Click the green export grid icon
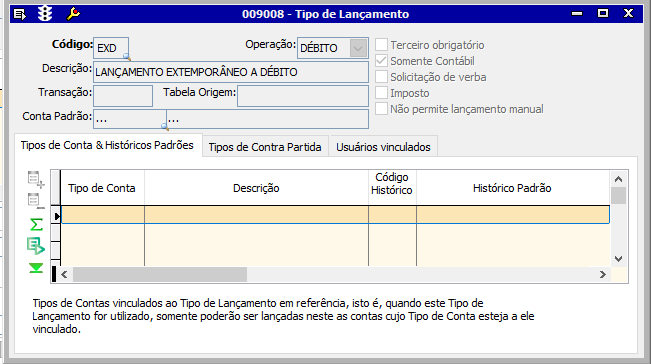The height and width of the screenshot is (364, 651). click(x=36, y=246)
